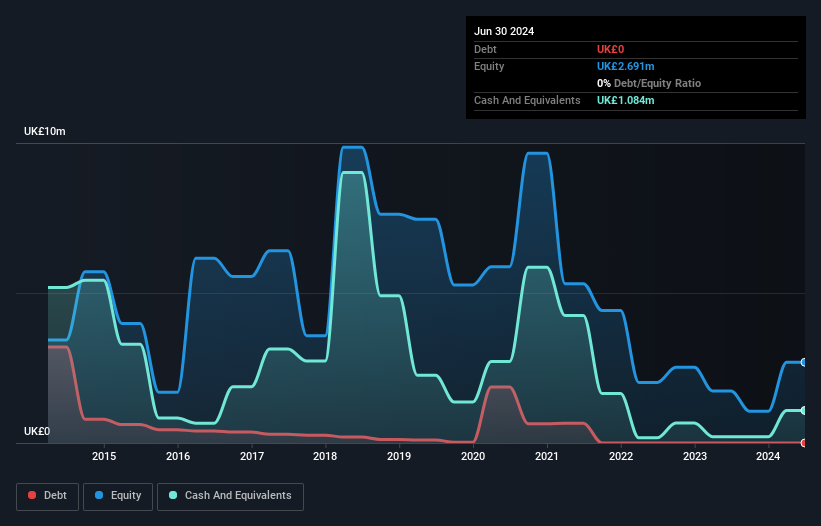Viewport: 821px width, 526px height.
Task: Click the Debt label in the tooltip
Action: point(485,49)
